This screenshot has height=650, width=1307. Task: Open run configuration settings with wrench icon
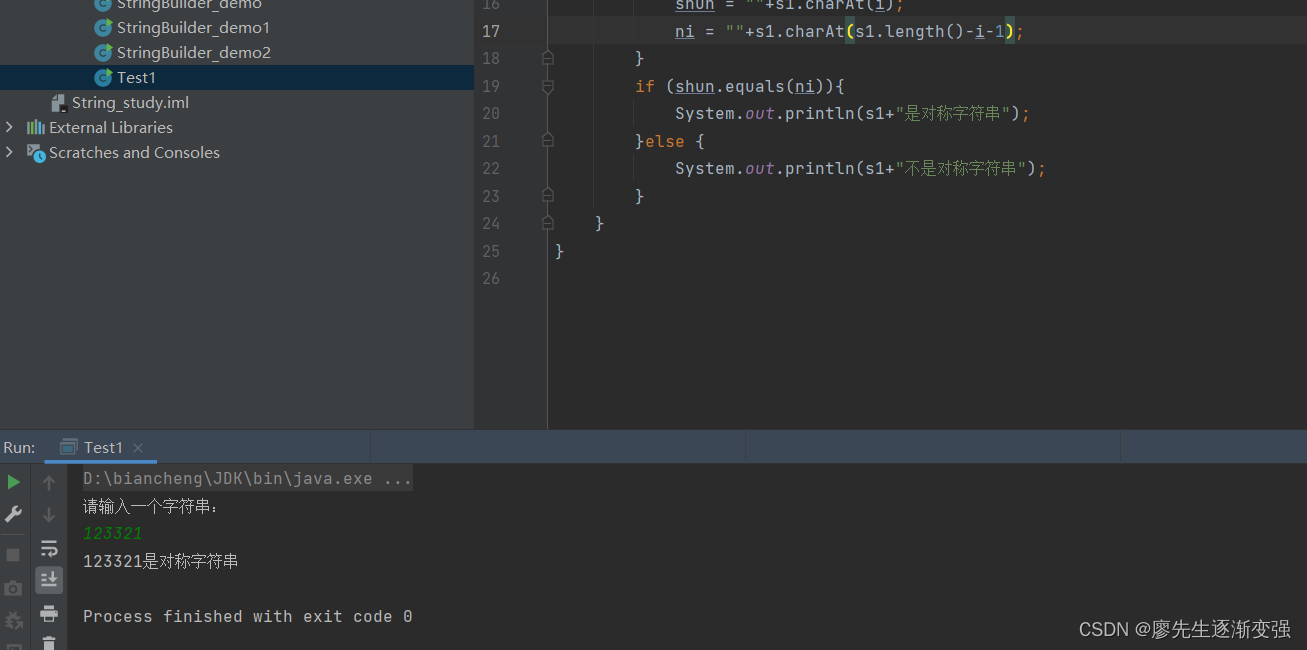[13, 513]
